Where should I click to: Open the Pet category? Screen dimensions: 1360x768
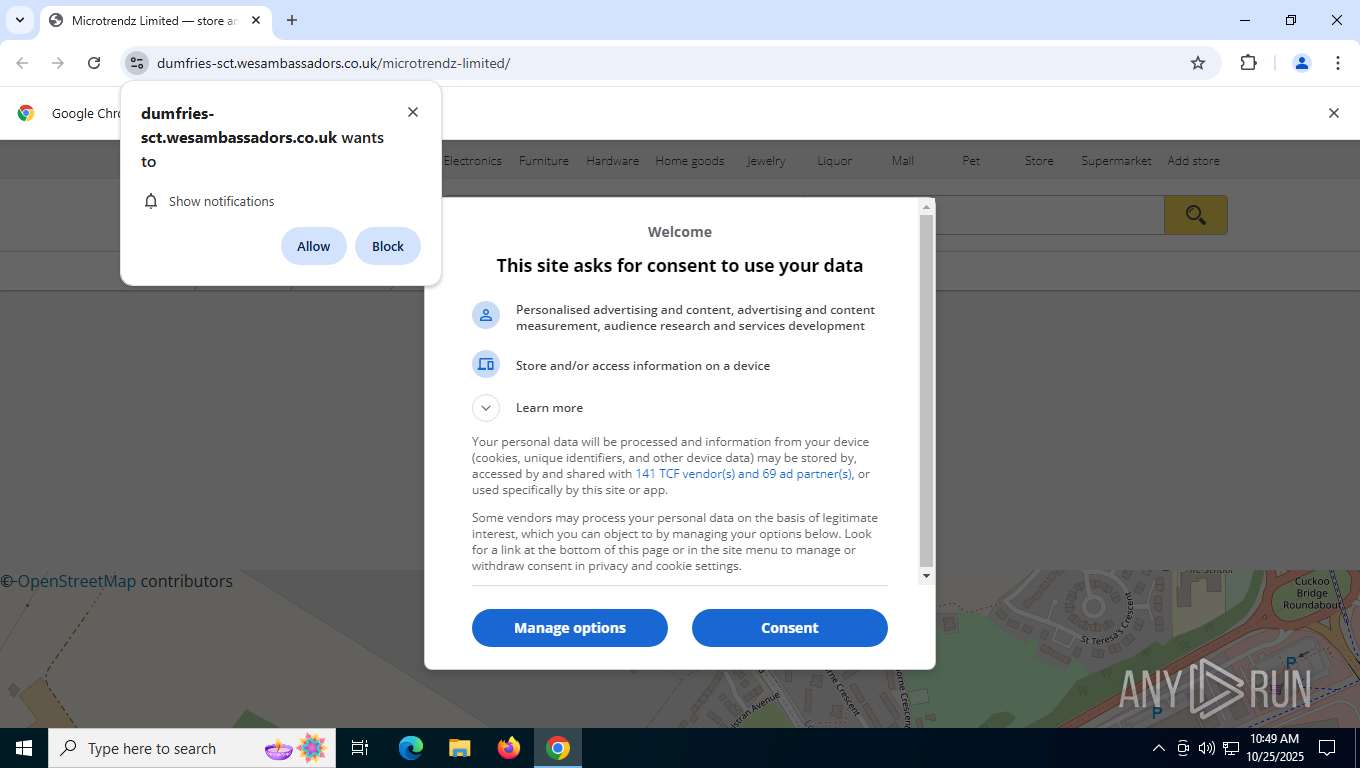pos(971,160)
